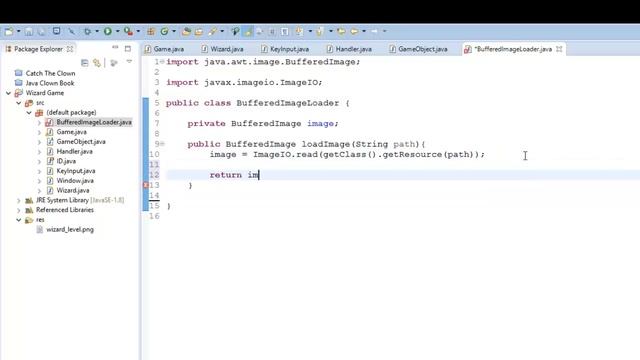Collapse the Wizard Game project
This screenshot has height=360, width=640.
coord(8,93)
